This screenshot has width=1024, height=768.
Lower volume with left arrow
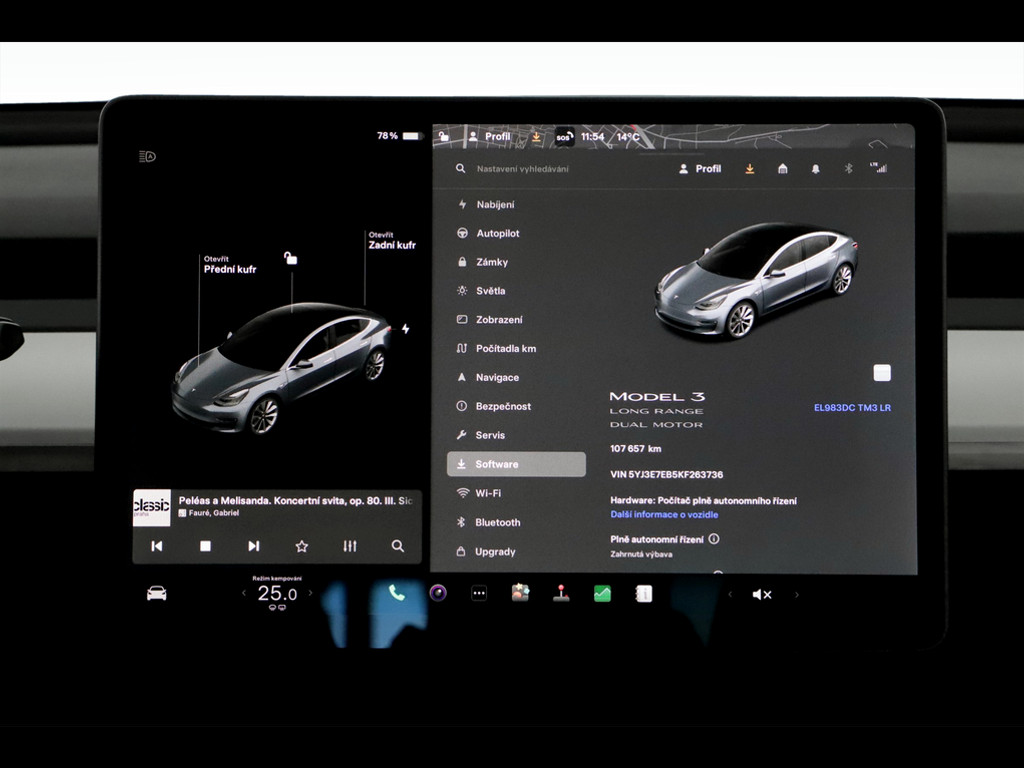pos(730,594)
